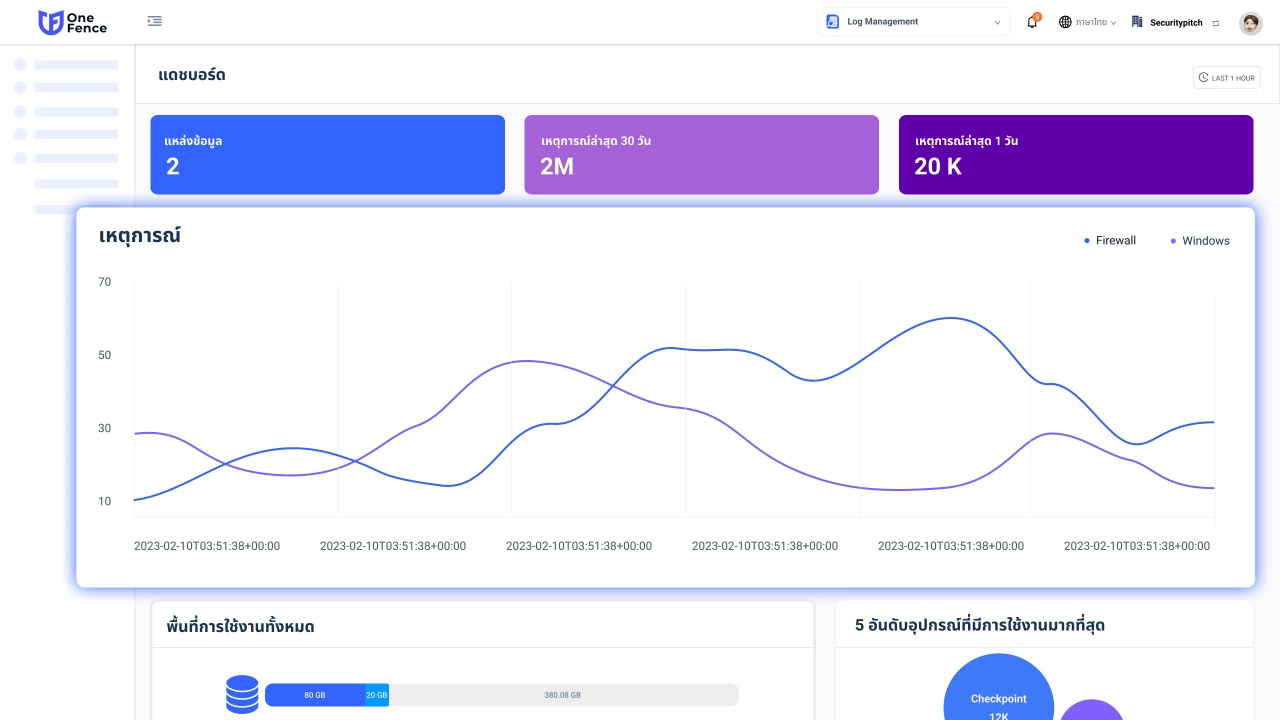
Task: Click the Securitypitch organization name
Action: click(1176, 22)
